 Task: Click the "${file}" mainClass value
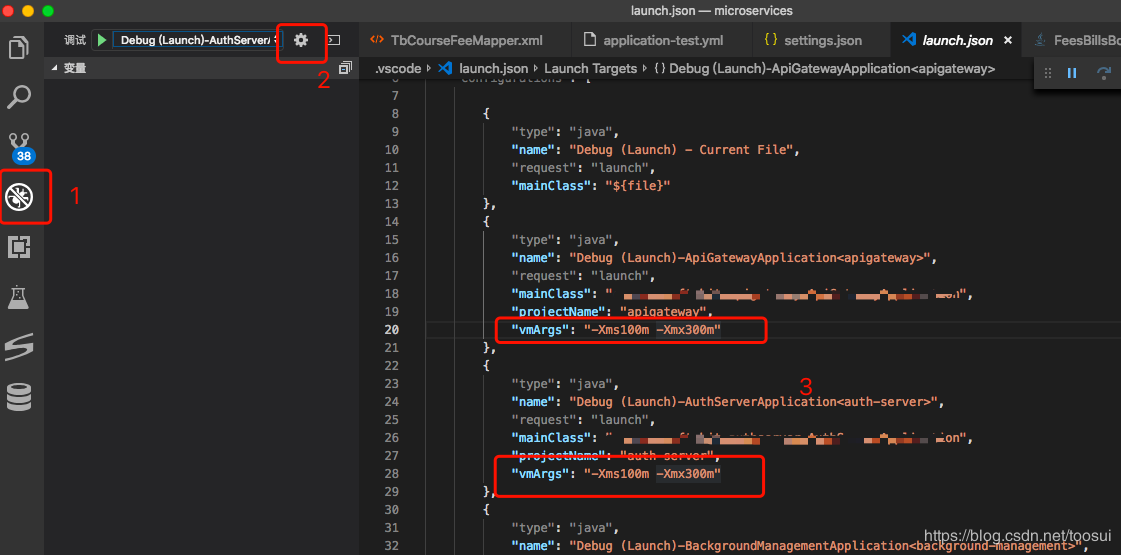pyautogui.click(x=640, y=185)
